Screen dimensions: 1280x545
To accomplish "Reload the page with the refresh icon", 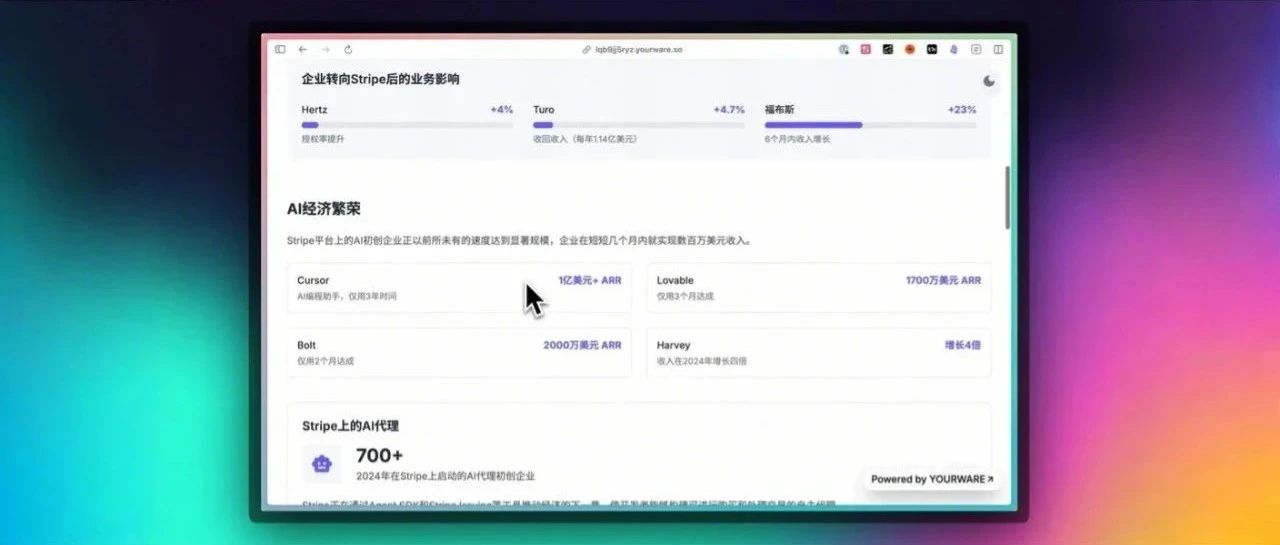I will 348,49.
